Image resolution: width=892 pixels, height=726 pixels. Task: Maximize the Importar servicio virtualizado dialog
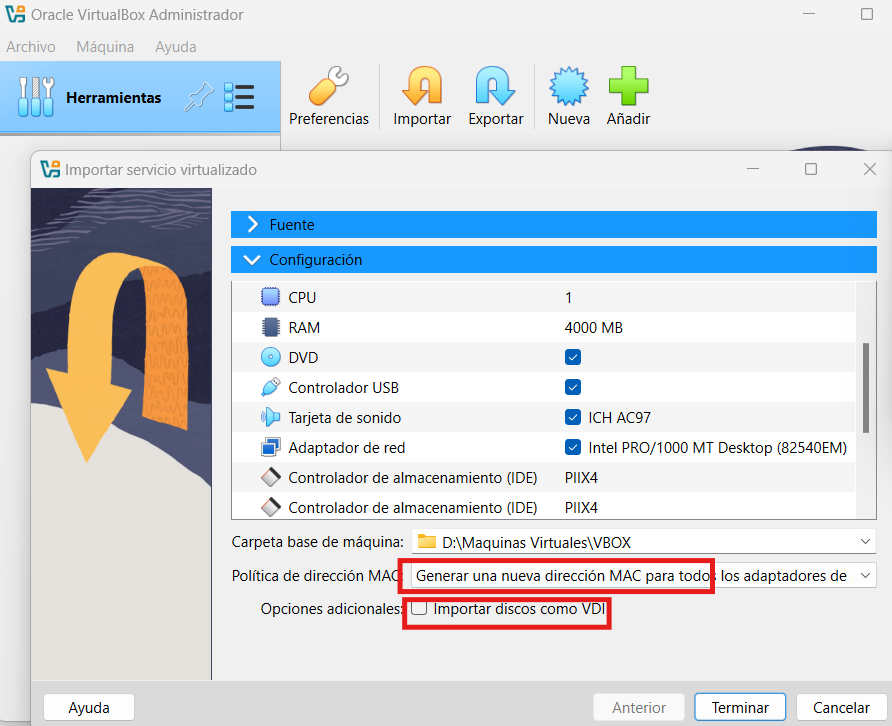pyautogui.click(x=811, y=169)
